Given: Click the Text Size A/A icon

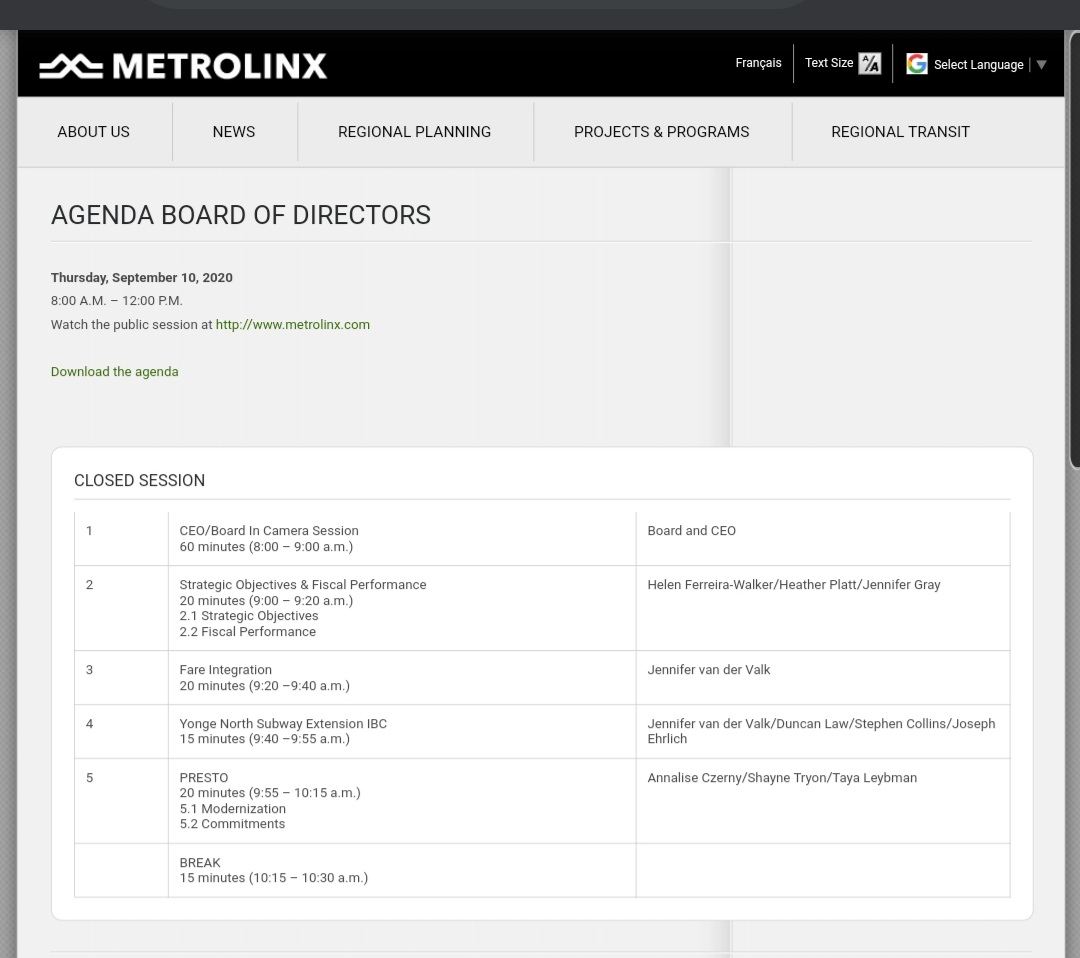Looking at the screenshot, I should pos(869,64).
